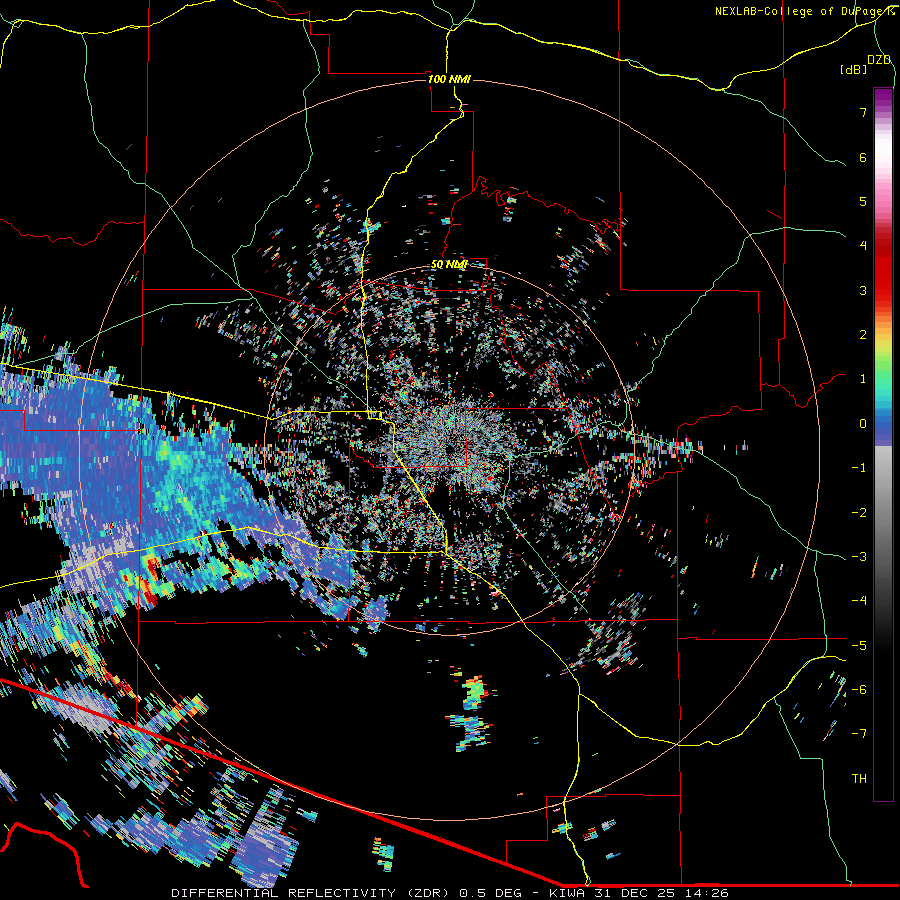Click the -3 value on ZDR scale
The image size is (900, 900).
coord(859,557)
